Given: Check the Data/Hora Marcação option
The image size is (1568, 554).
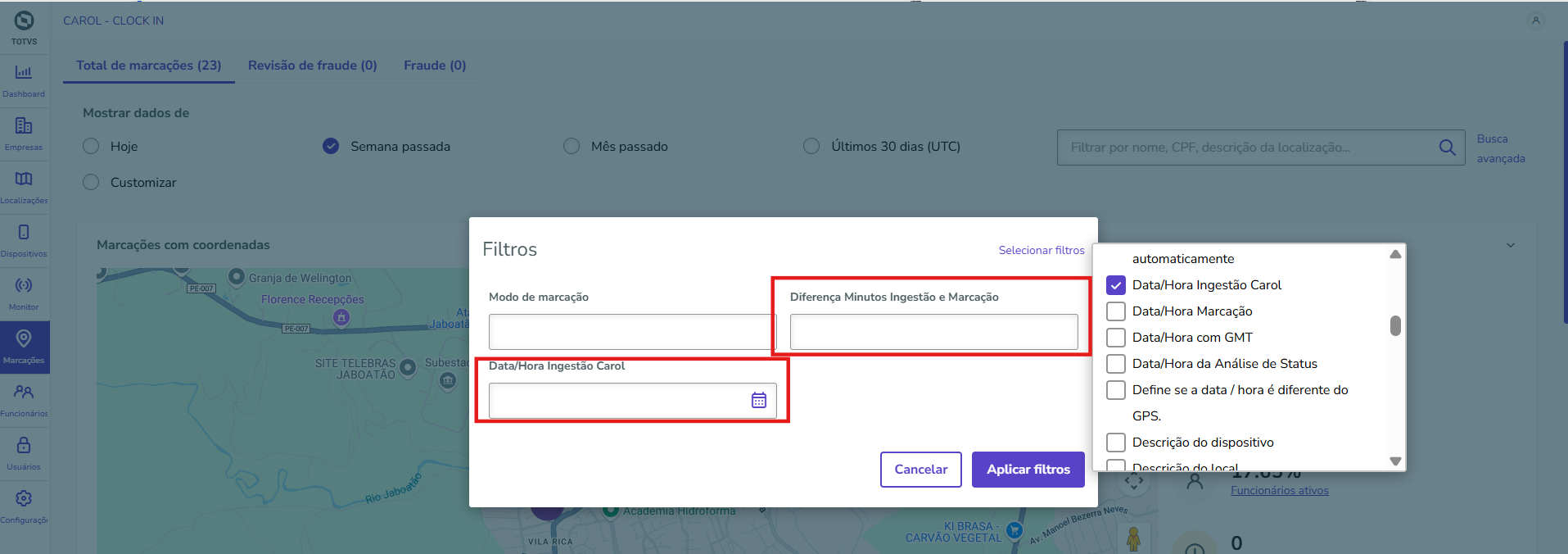Looking at the screenshot, I should tap(1116, 311).
